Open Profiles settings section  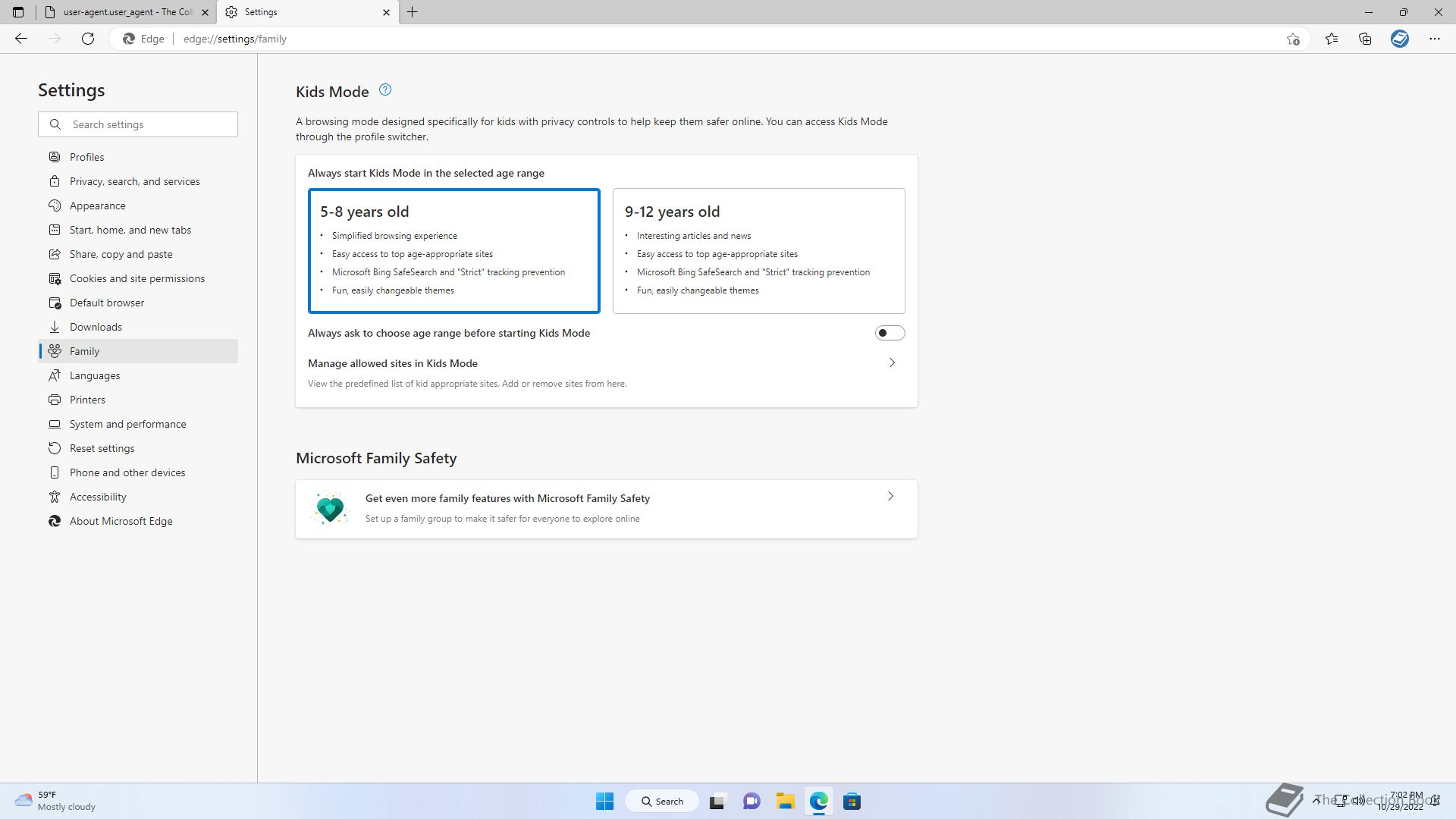pyautogui.click(x=138, y=157)
